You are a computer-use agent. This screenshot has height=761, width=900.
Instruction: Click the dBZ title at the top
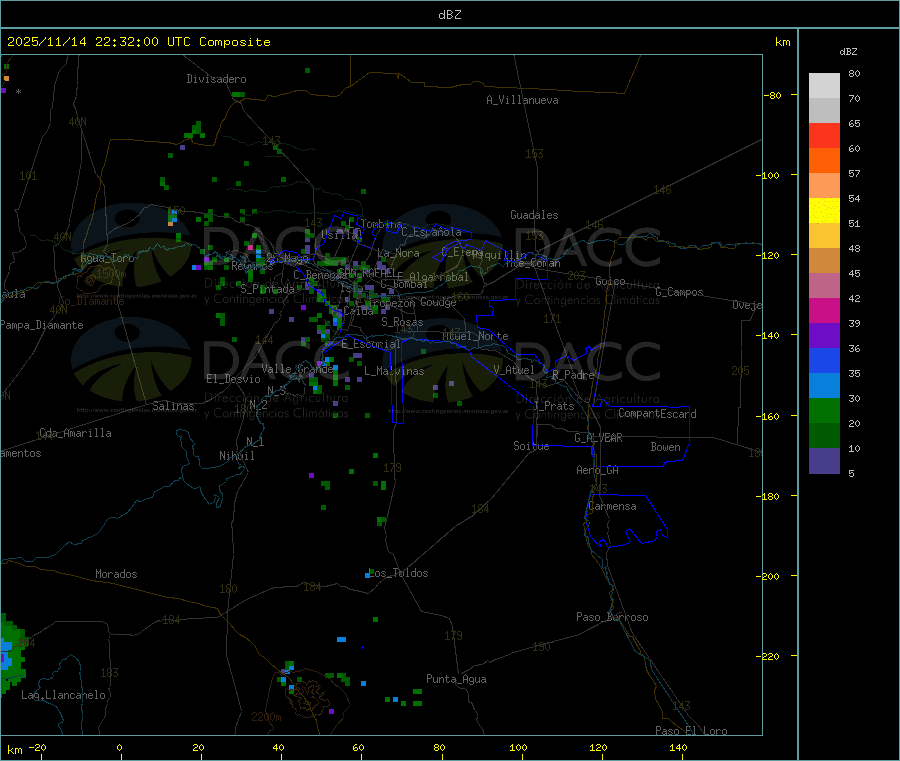click(449, 15)
